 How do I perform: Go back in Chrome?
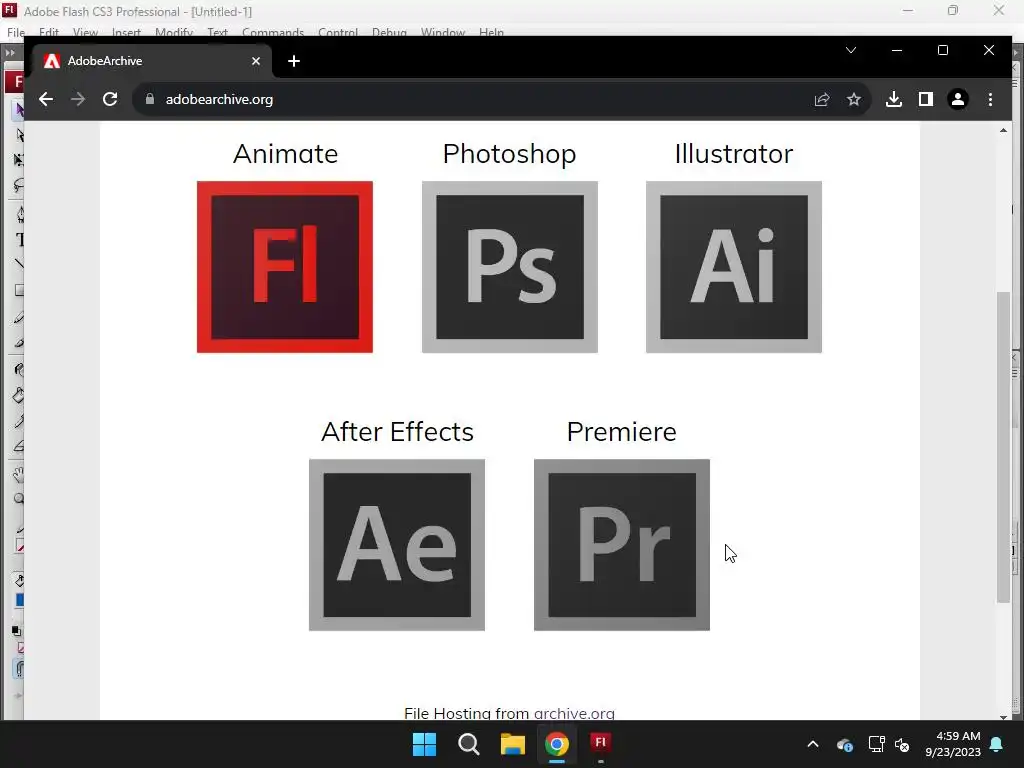pos(46,99)
